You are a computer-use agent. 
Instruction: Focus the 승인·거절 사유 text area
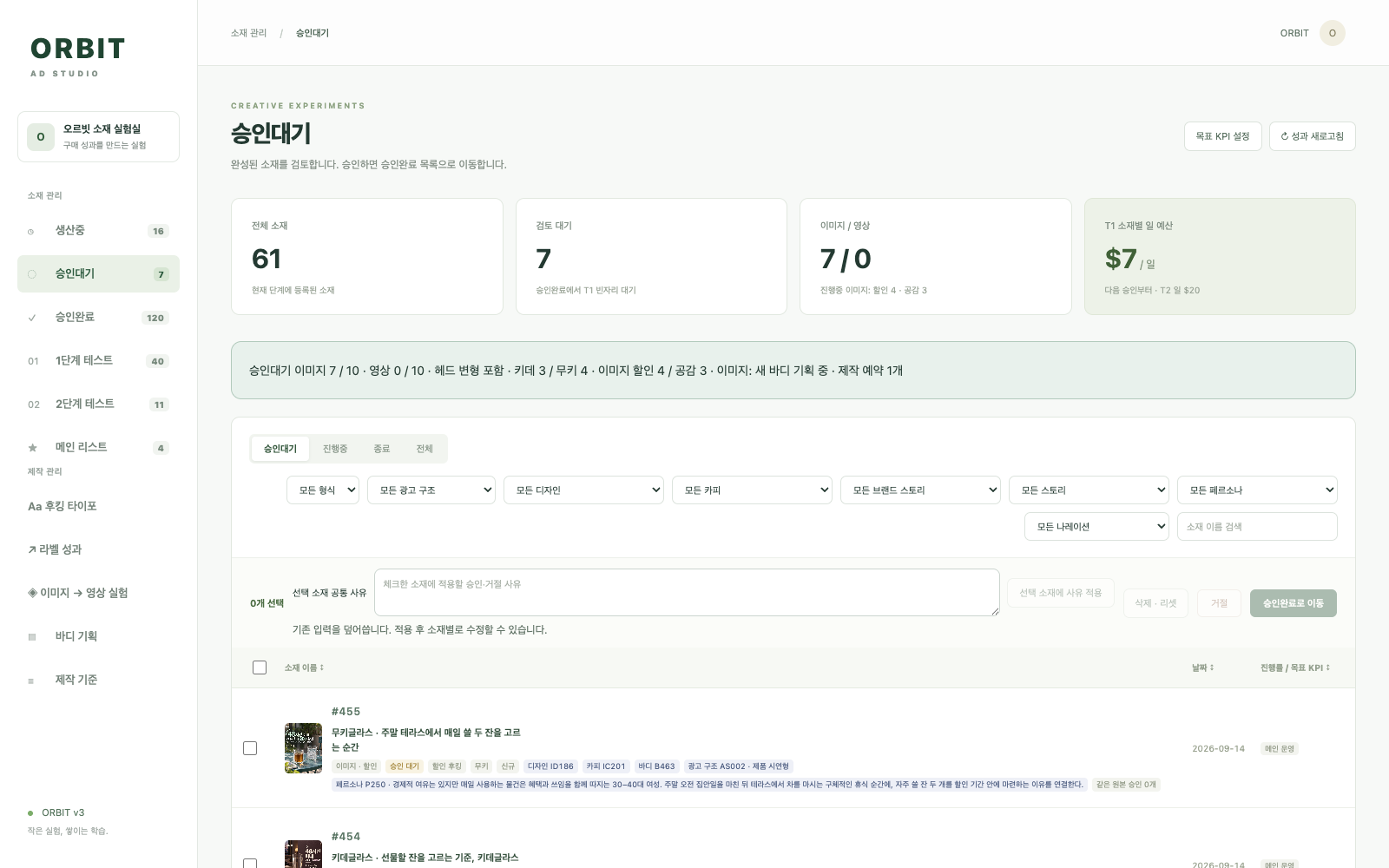click(687, 593)
